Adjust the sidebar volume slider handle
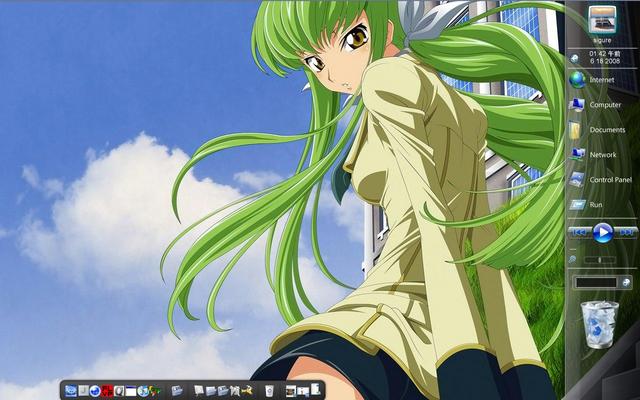640x400 pixels. coord(599,260)
